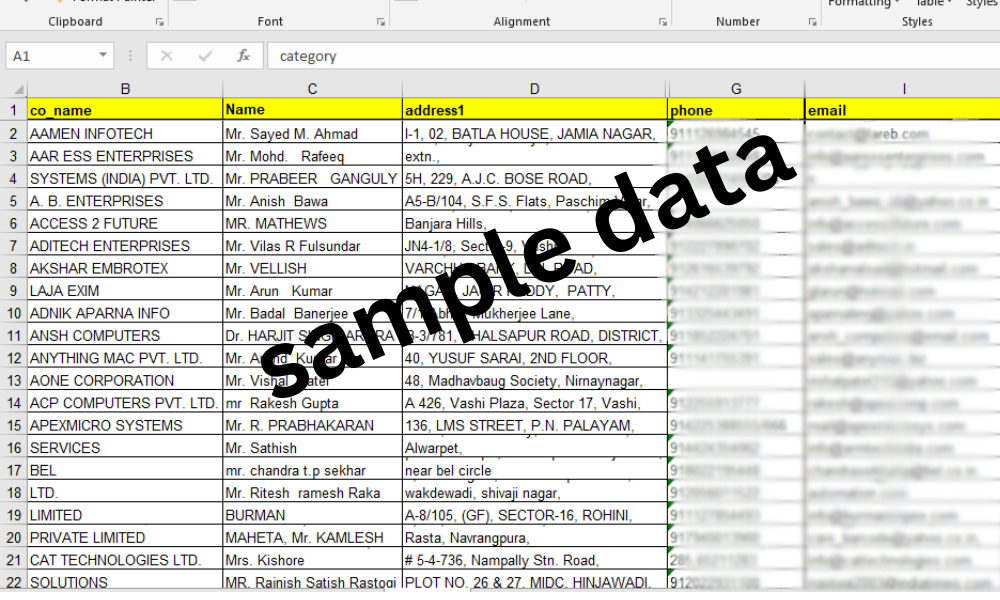Select the MR. MATHEWS cell
The width and height of the screenshot is (1000, 600).
click(312, 223)
